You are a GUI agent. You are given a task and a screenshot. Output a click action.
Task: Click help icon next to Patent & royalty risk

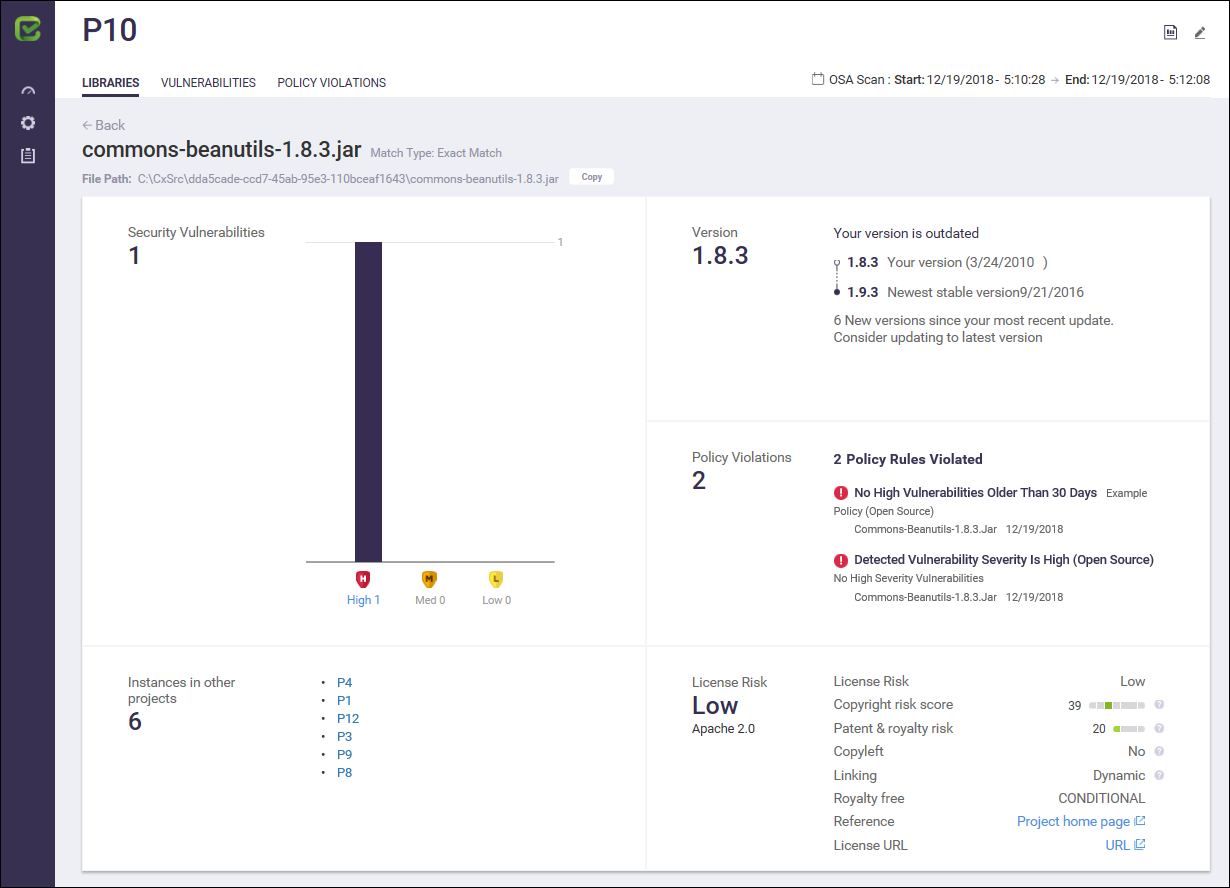point(1159,729)
